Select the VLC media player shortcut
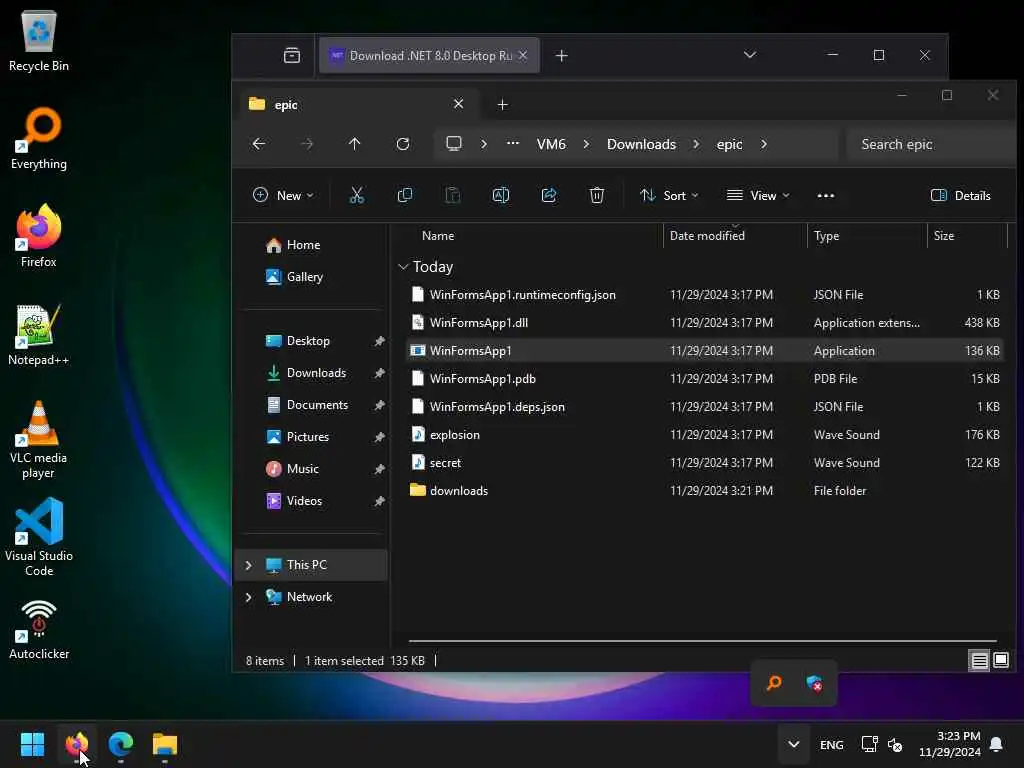1024x768 pixels. pos(39,440)
